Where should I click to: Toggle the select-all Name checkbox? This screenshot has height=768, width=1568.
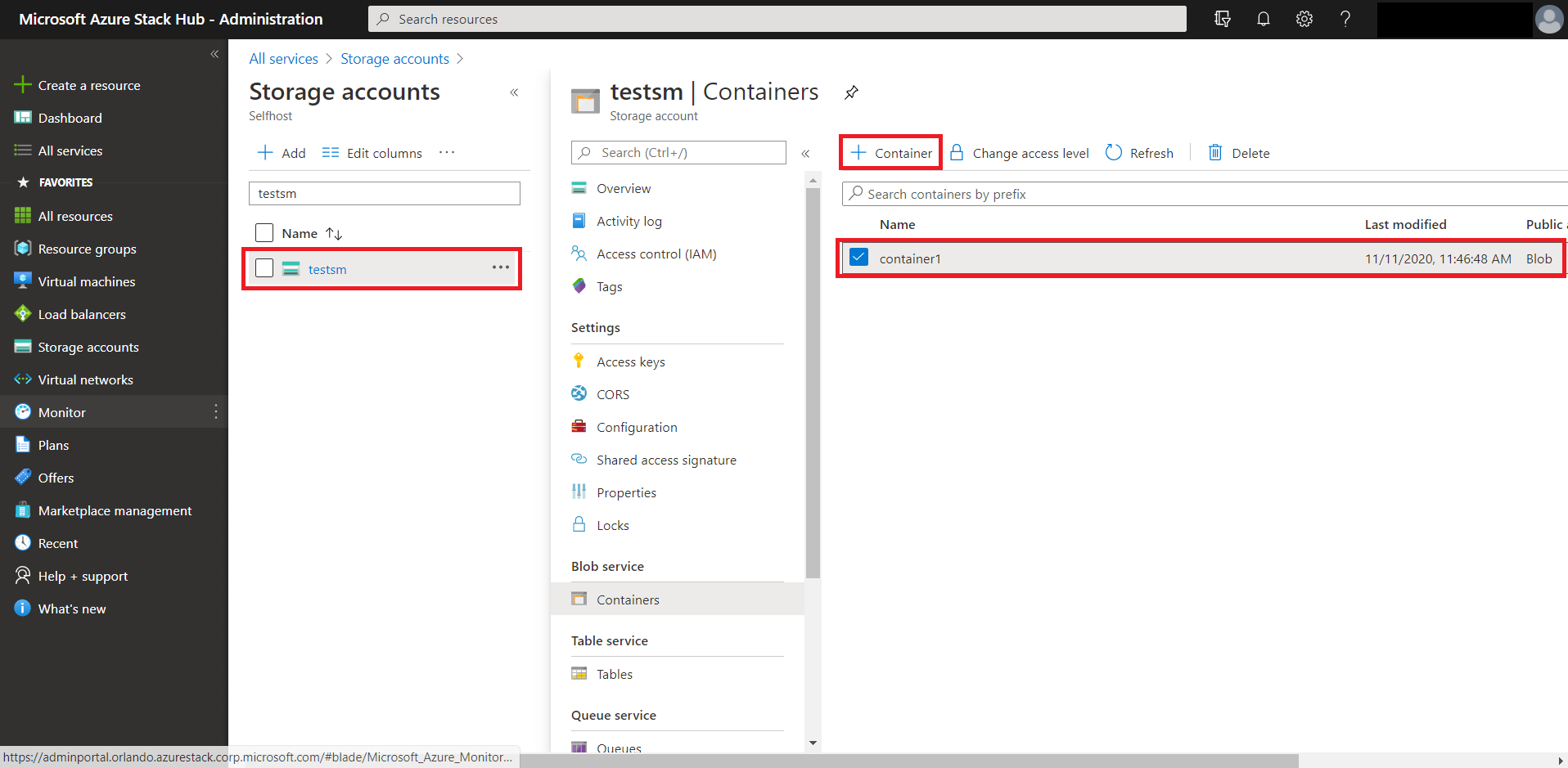264,233
